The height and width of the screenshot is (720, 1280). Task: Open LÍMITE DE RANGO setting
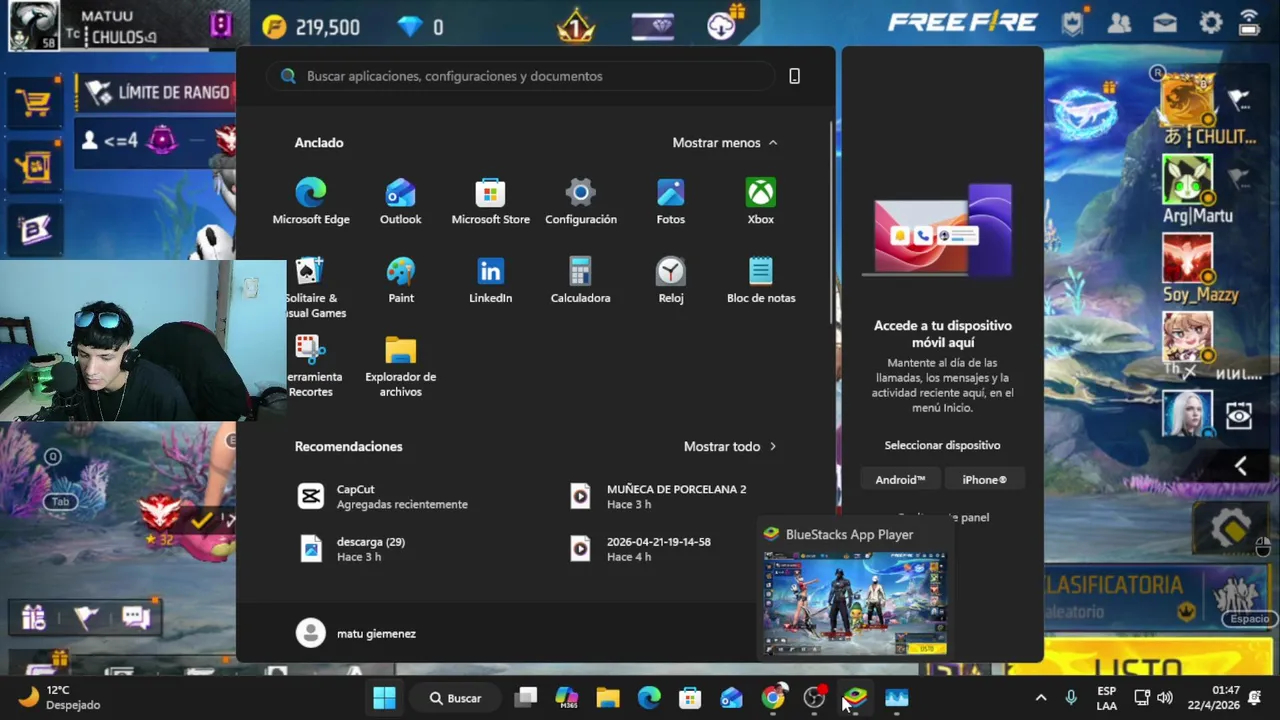pyautogui.click(x=156, y=93)
